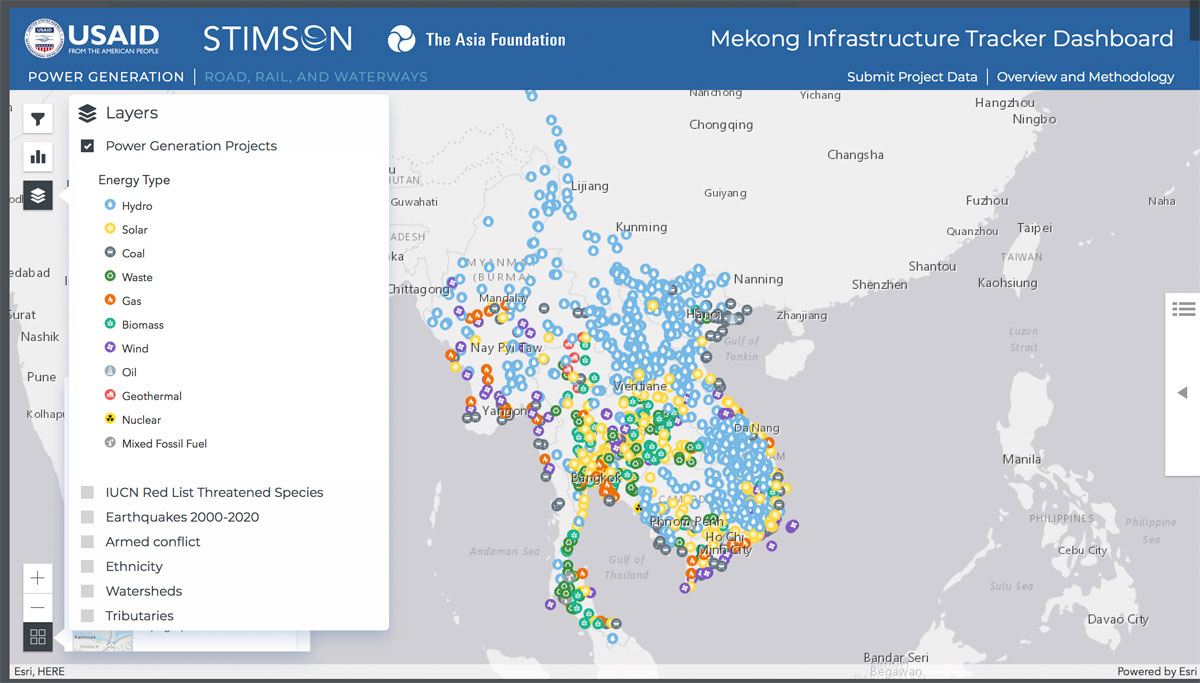Open Overview and Methodology link

(1085, 76)
